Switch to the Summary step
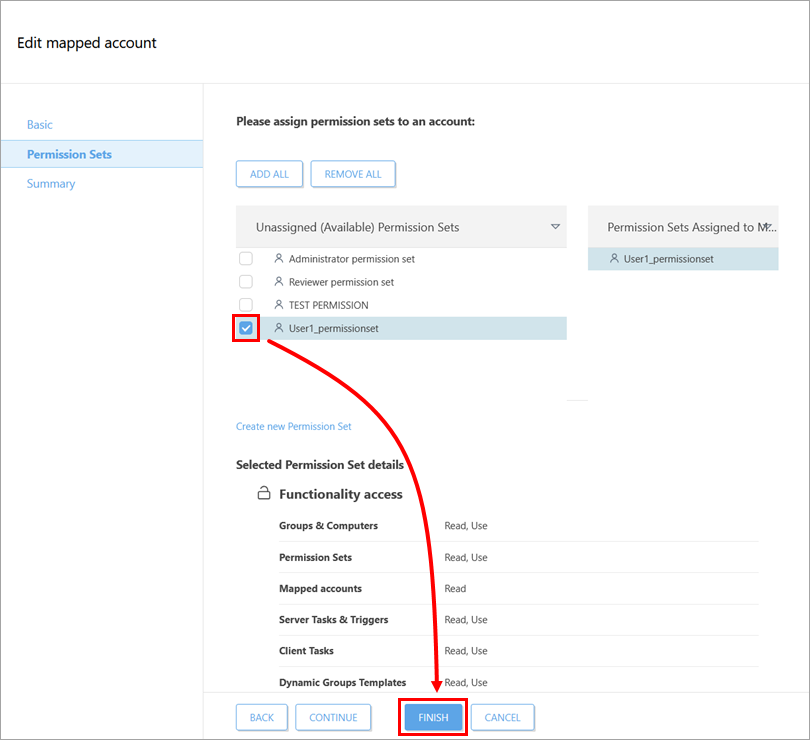The image size is (810, 740). click(51, 184)
